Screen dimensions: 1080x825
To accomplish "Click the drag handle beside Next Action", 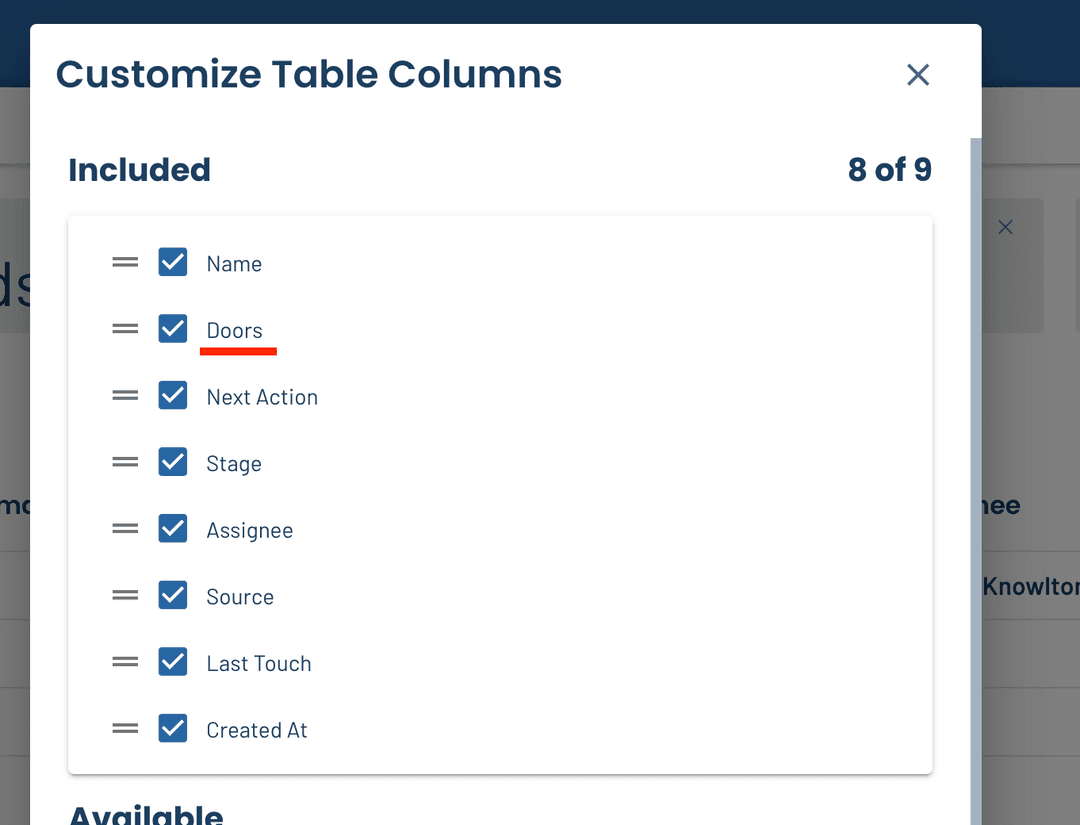I will click(125, 396).
